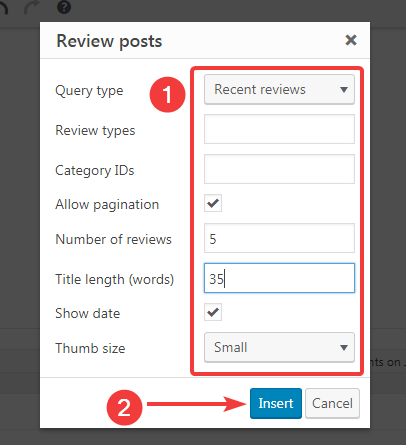
Task: Close the Review posts dialog
Action: coord(351,40)
